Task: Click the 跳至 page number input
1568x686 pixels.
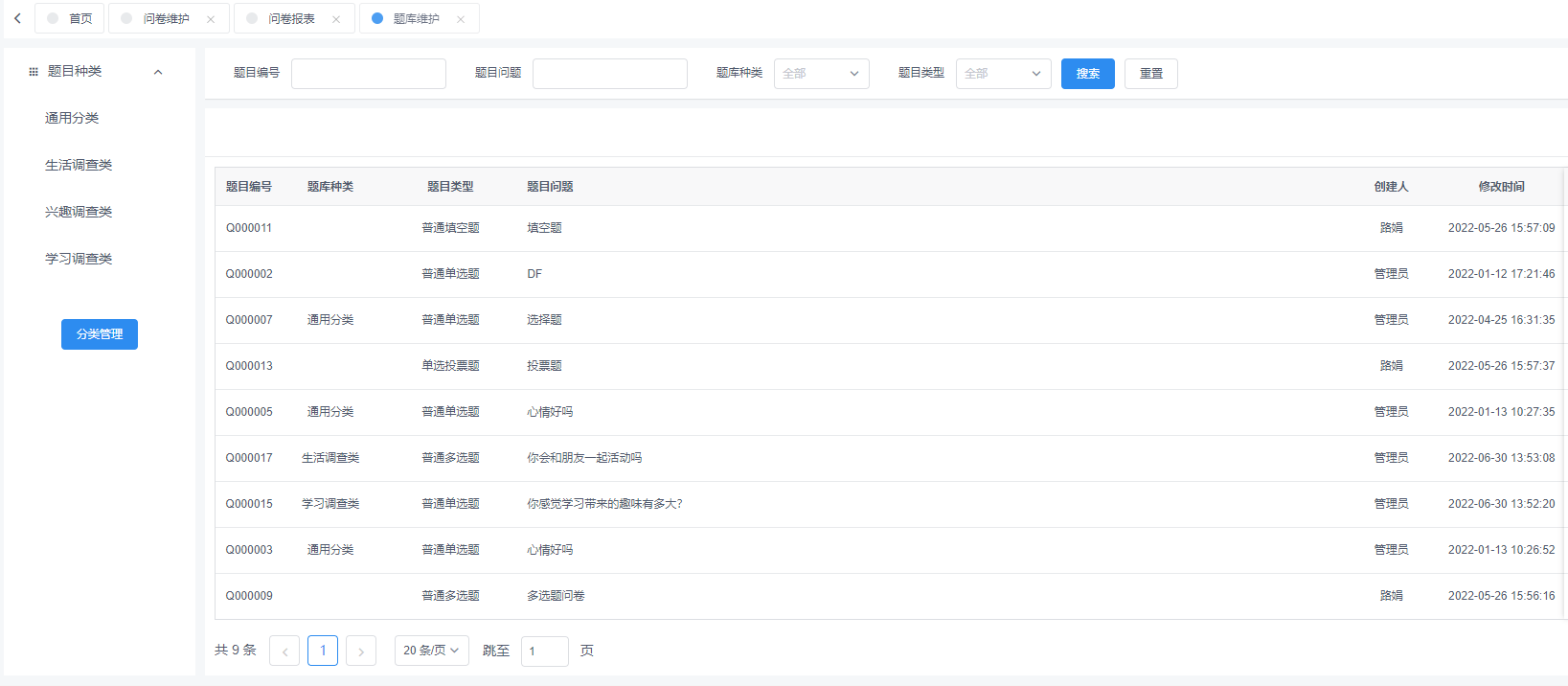Action: coord(544,652)
